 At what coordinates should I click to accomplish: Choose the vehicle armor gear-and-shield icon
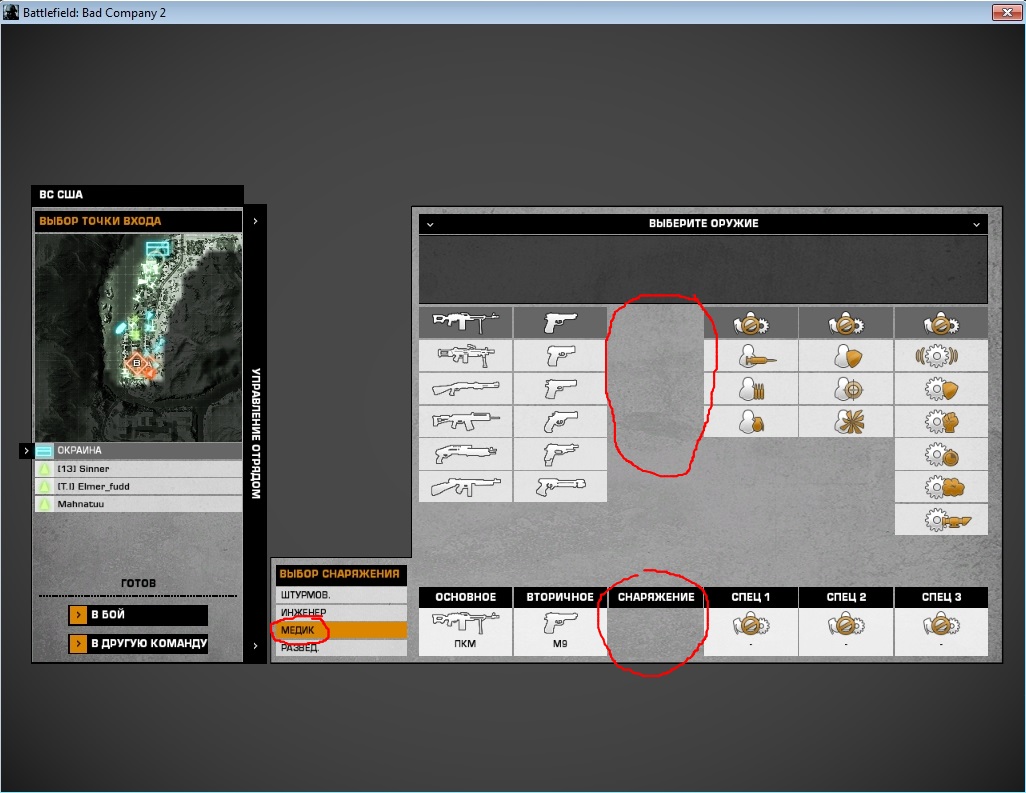tap(941, 389)
